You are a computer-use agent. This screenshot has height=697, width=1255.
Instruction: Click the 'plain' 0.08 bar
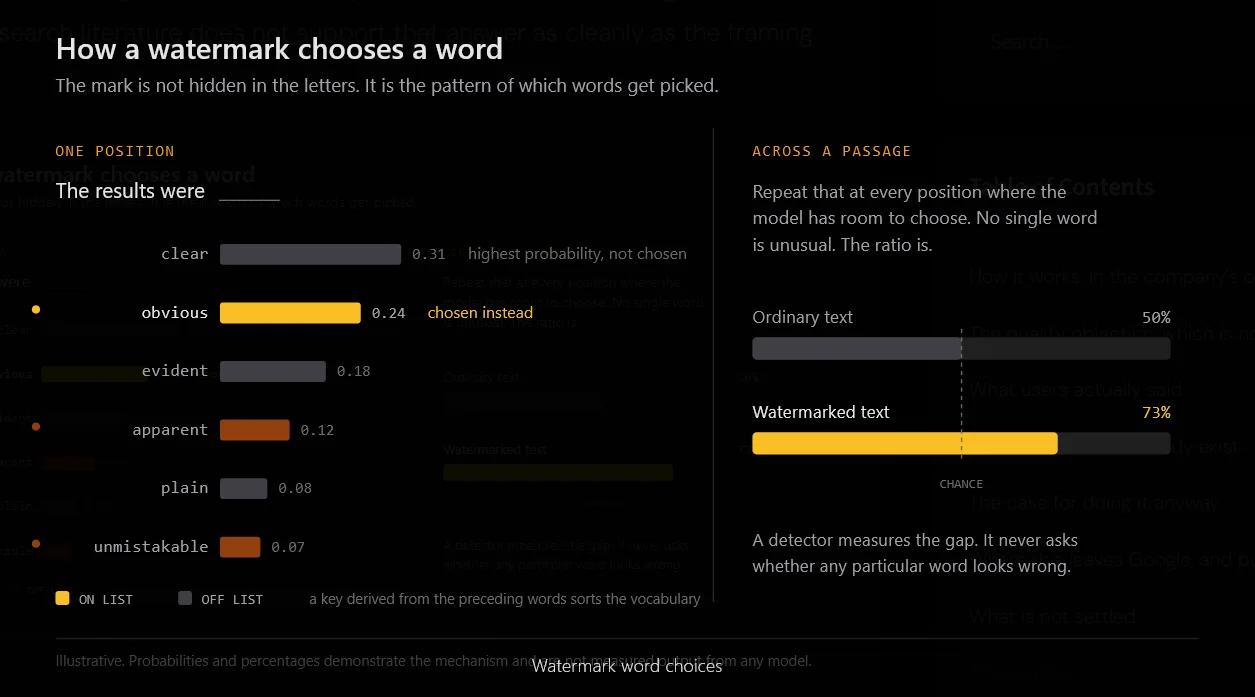[244, 488]
